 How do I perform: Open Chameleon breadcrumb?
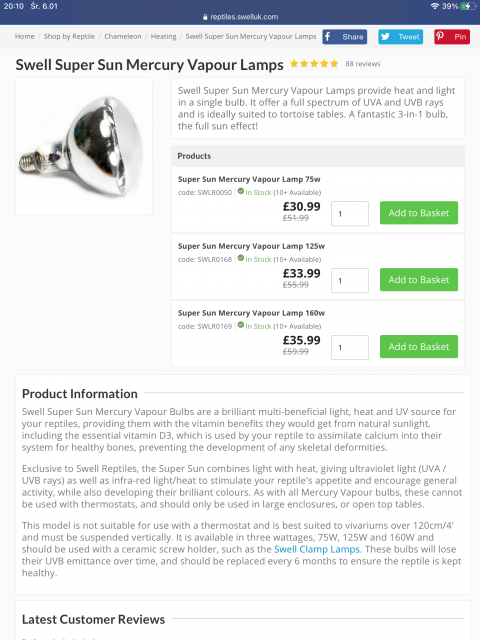tap(123, 36)
